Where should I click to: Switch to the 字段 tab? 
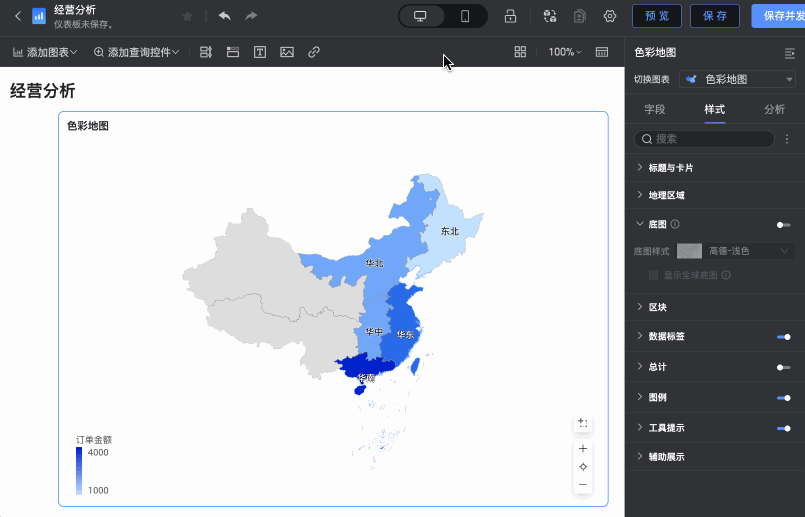(654, 109)
